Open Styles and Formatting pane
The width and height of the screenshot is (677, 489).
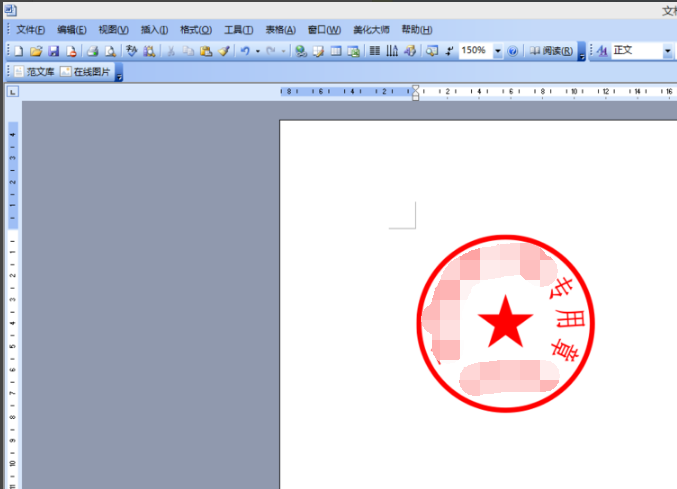point(602,51)
